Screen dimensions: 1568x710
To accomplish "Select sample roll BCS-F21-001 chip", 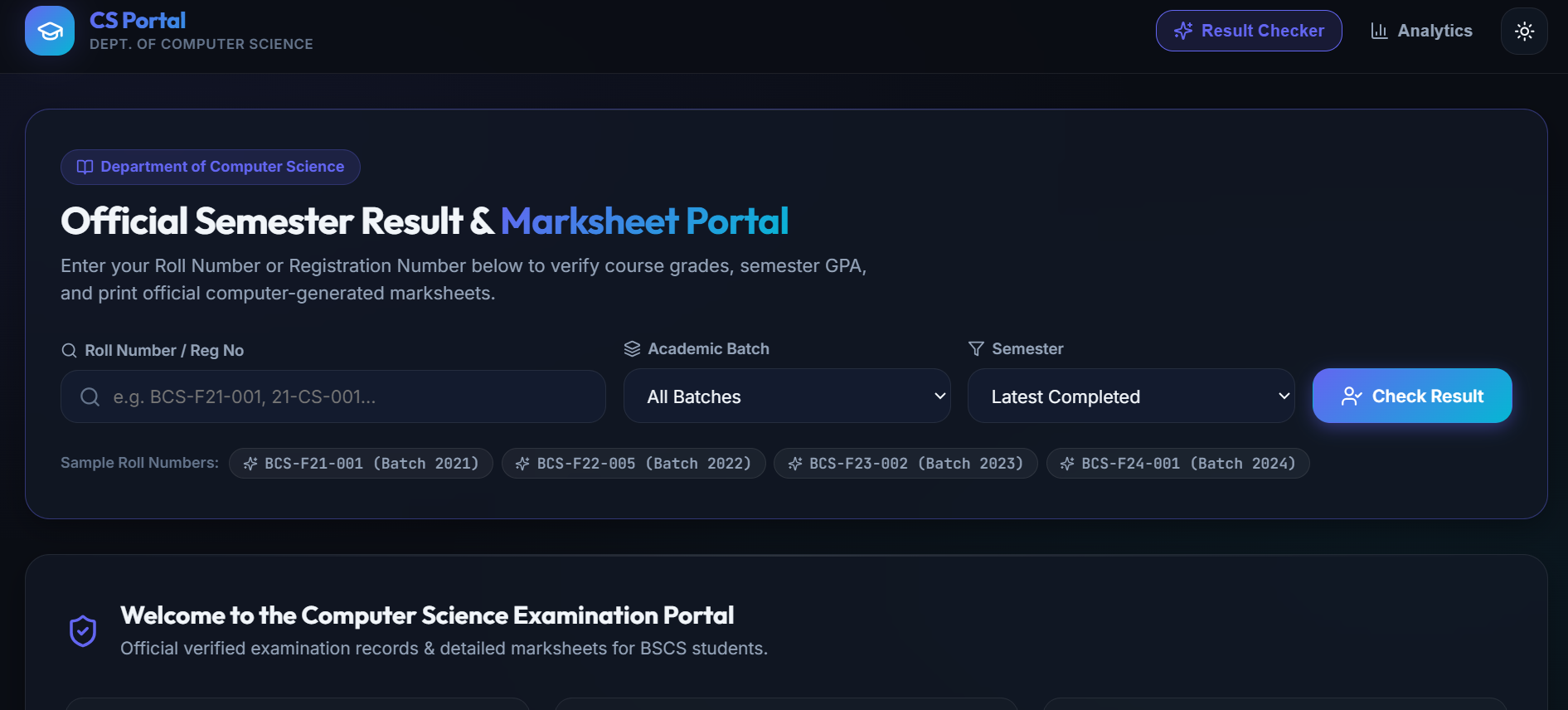I will 361,463.
